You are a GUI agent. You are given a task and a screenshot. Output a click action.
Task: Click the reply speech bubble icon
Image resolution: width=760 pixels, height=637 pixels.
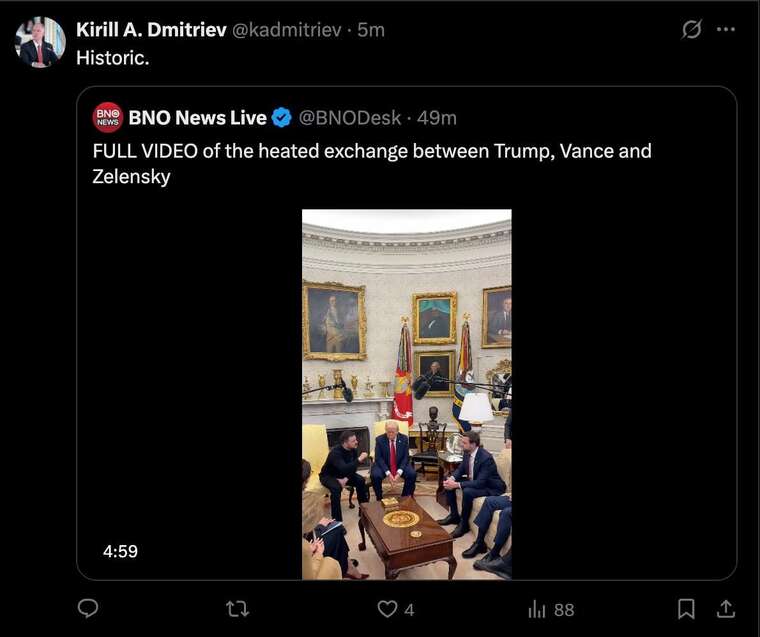click(88, 608)
